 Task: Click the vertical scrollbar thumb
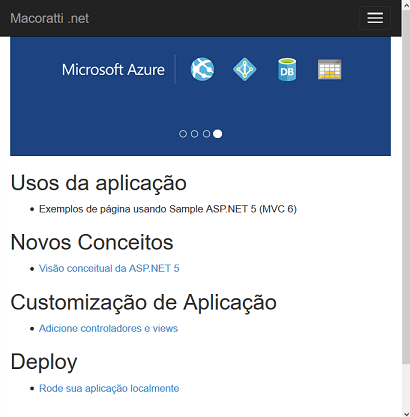[406, 187]
